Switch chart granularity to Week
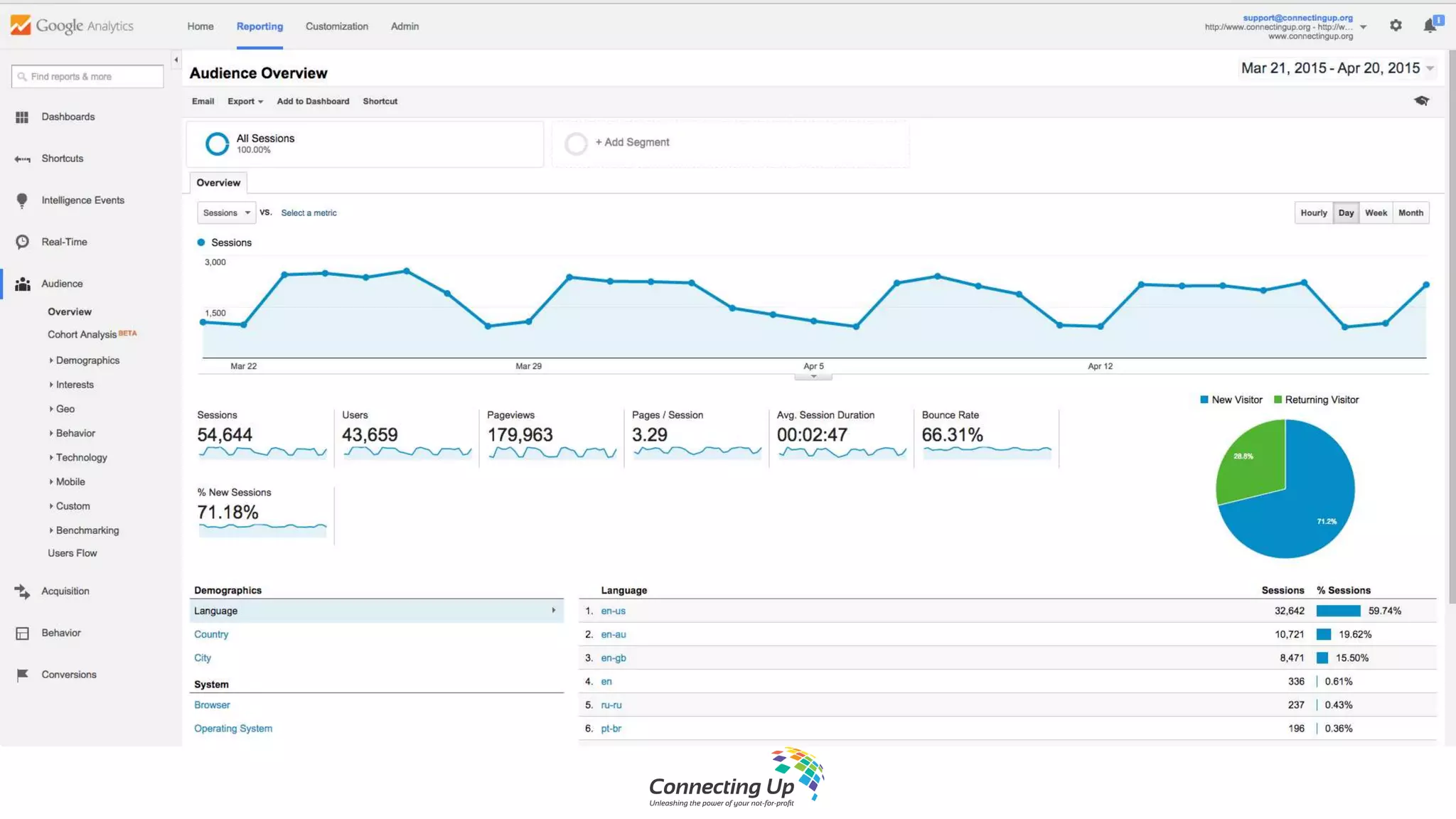 (1376, 213)
